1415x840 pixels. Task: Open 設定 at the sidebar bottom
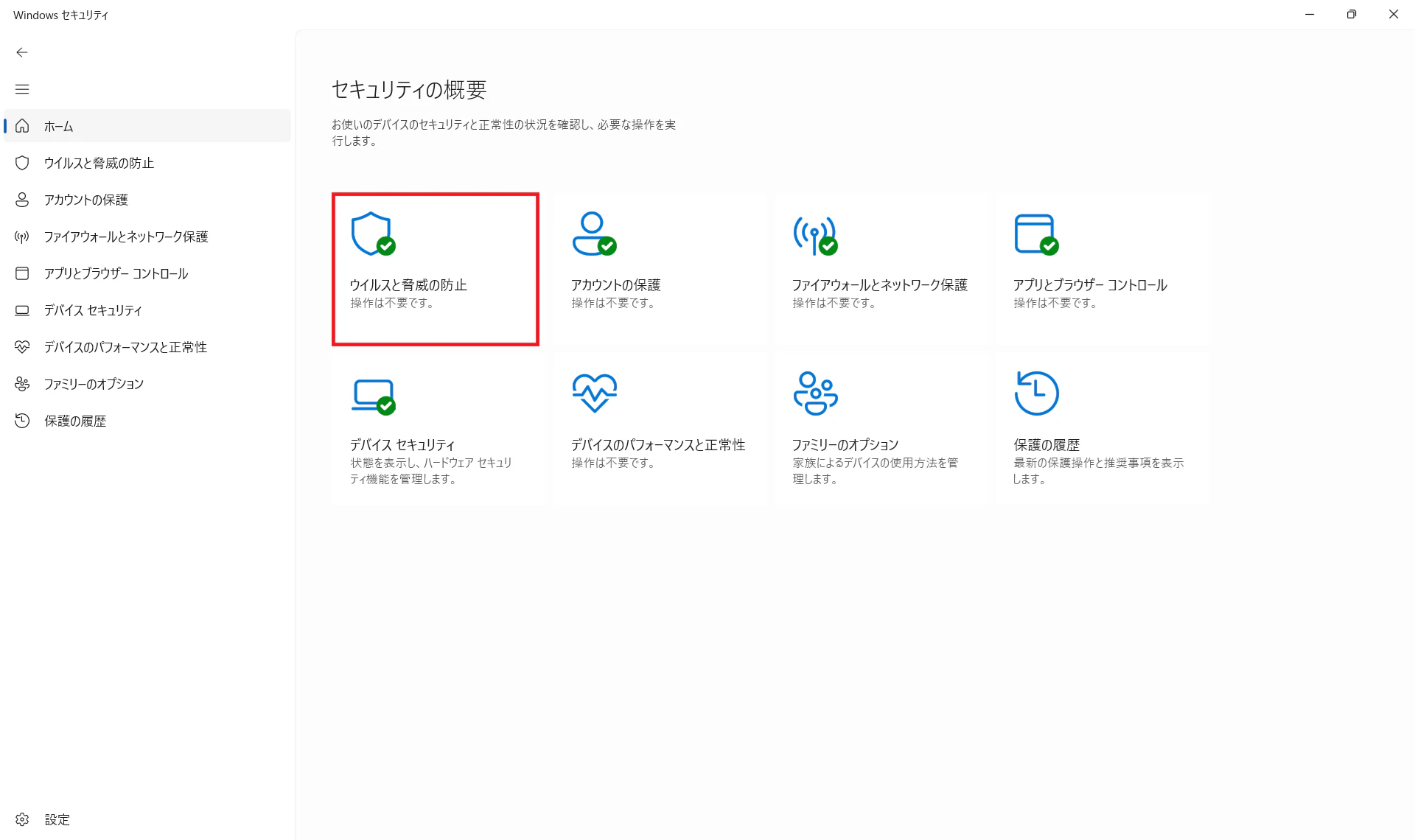coord(147,819)
